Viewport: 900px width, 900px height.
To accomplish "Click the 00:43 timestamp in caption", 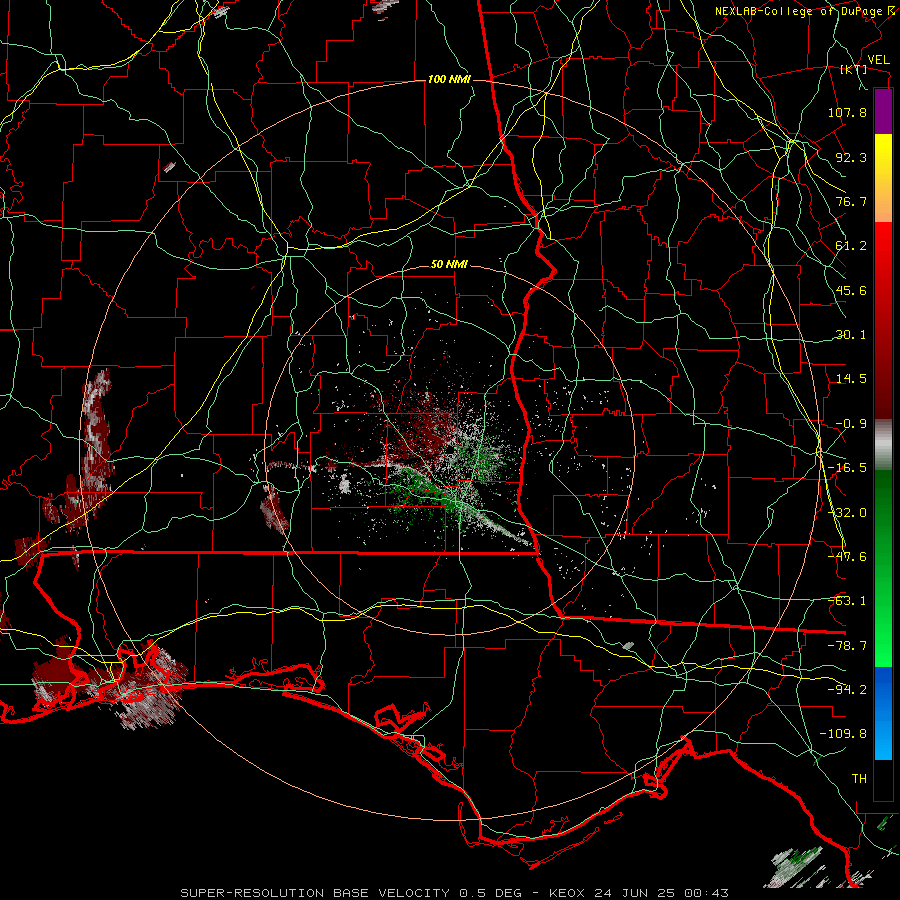I will click(x=707, y=893).
